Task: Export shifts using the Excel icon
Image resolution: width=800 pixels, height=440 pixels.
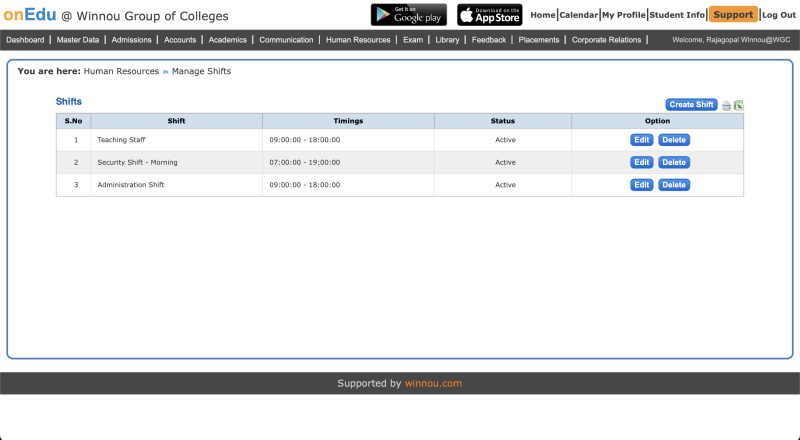Action: 739,105
